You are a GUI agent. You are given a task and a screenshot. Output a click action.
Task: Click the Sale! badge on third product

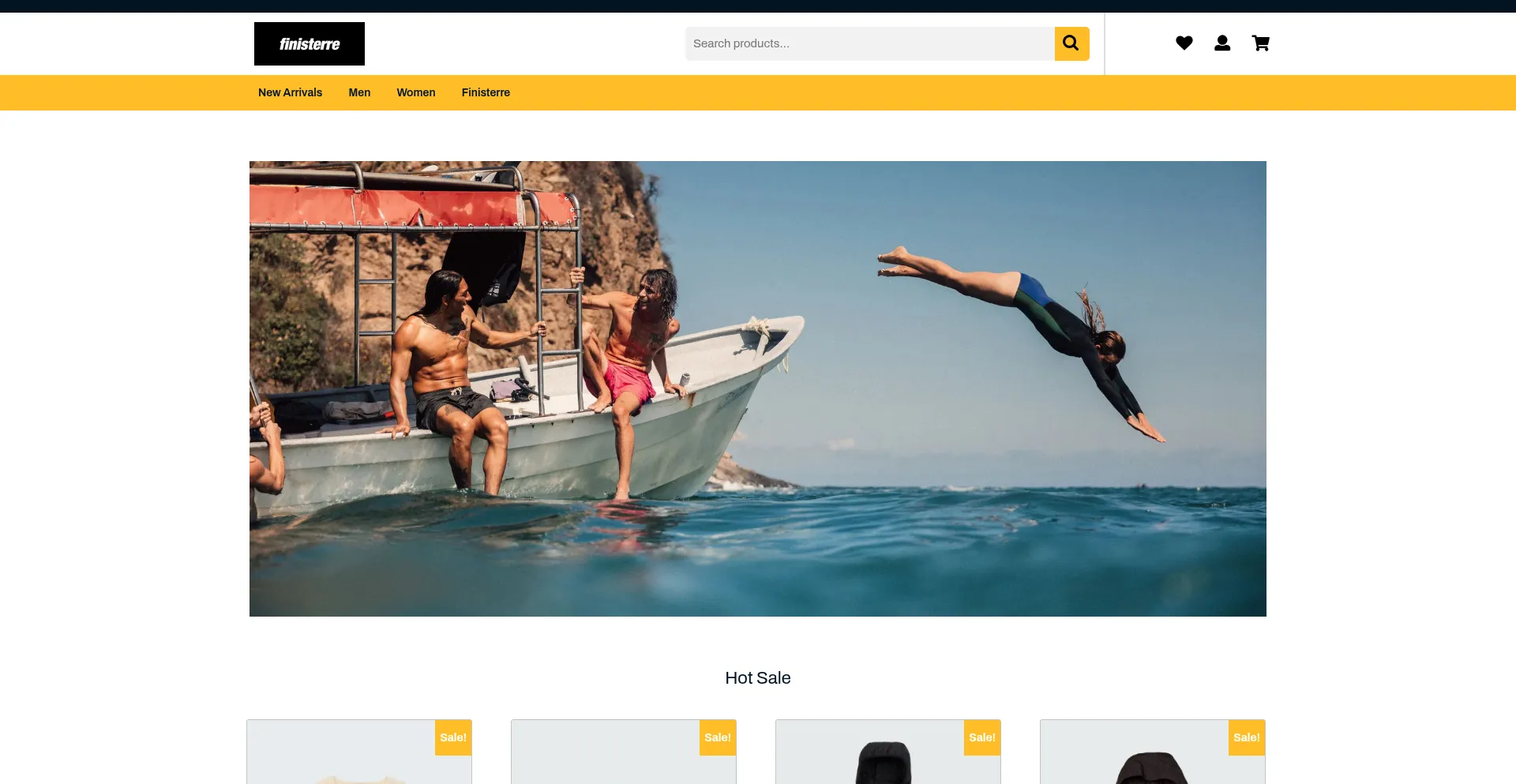point(982,737)
